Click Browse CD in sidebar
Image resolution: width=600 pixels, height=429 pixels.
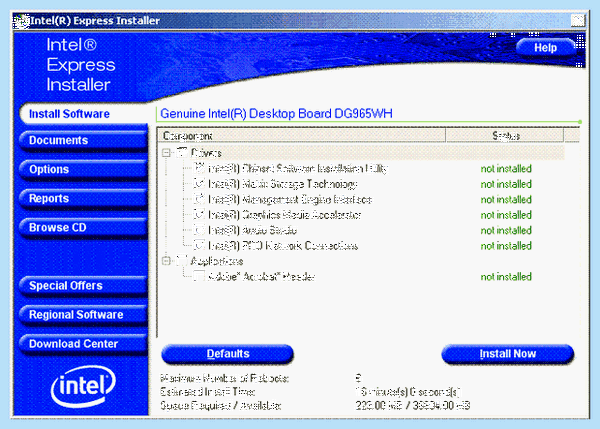[83, 228]
